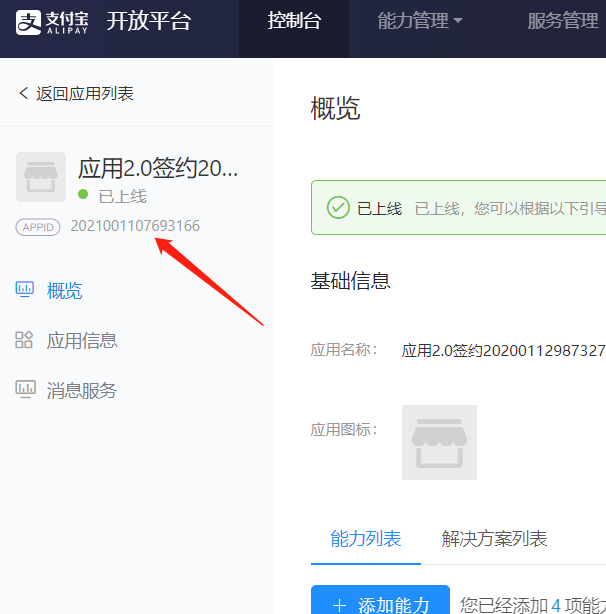
Task: Click the green checkmark status icon
Action: pyautogui.click(x=338, y=208)
